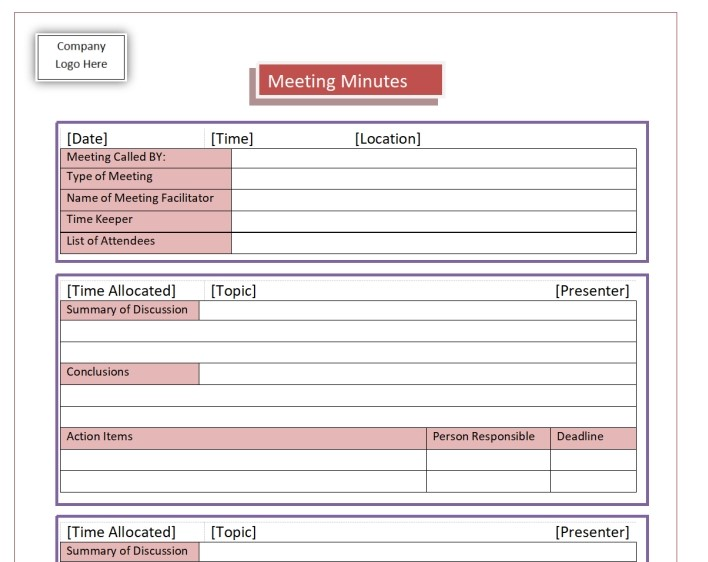Click the [Time] placeholder in header row
Screen dimensions: 708x562
232,139
